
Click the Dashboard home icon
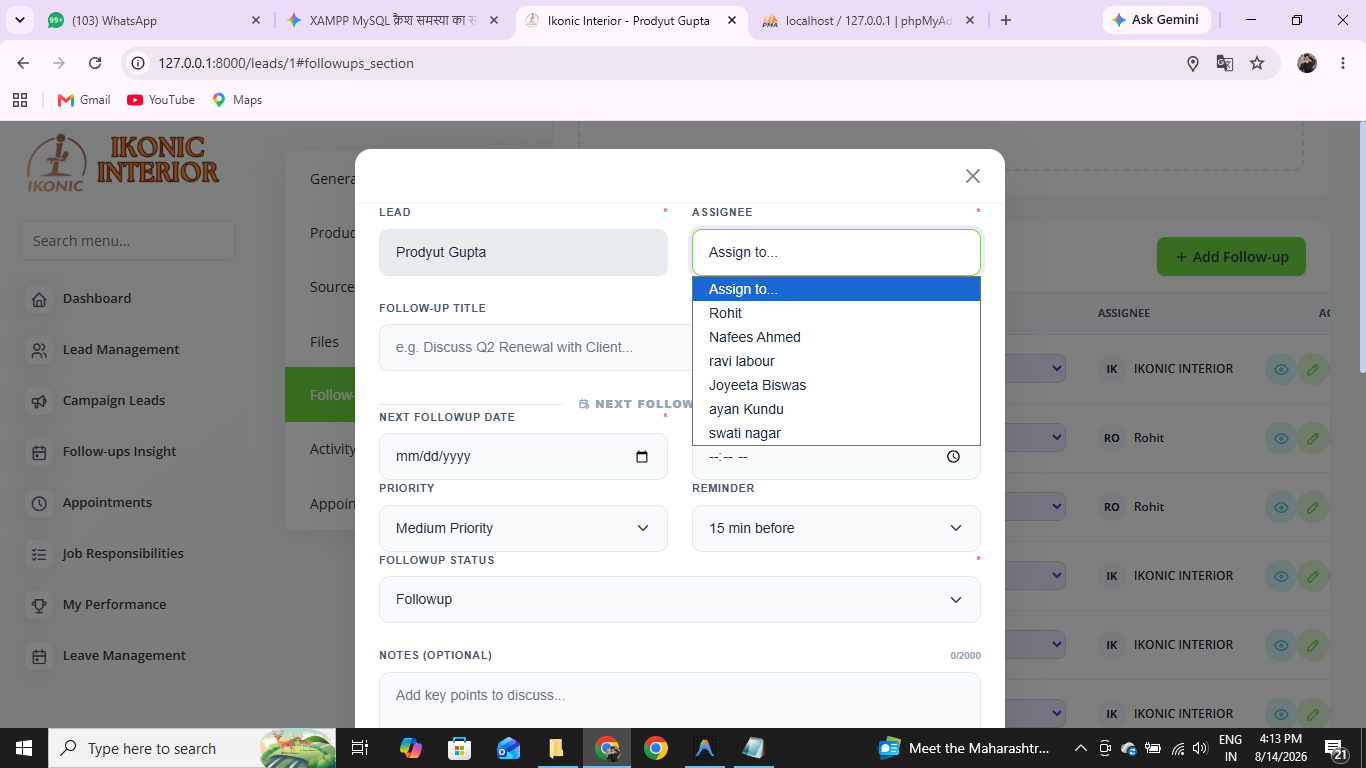pos(39,299)
